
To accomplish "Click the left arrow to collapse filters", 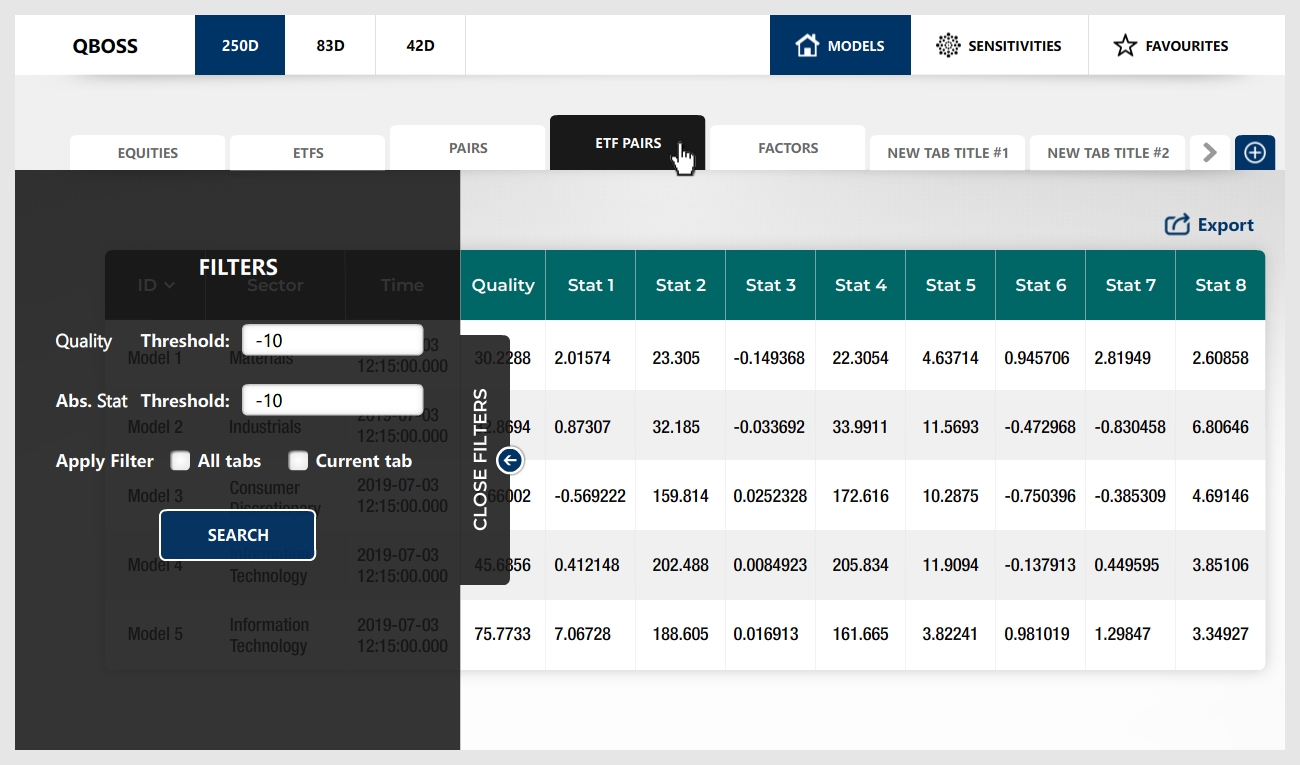I will 510,460.
